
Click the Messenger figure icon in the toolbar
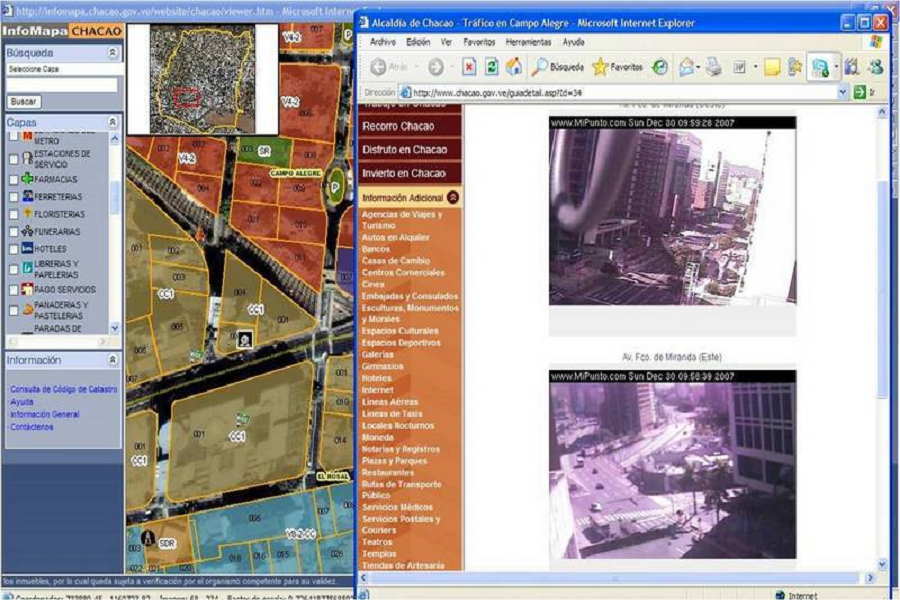tap(876, 67)
